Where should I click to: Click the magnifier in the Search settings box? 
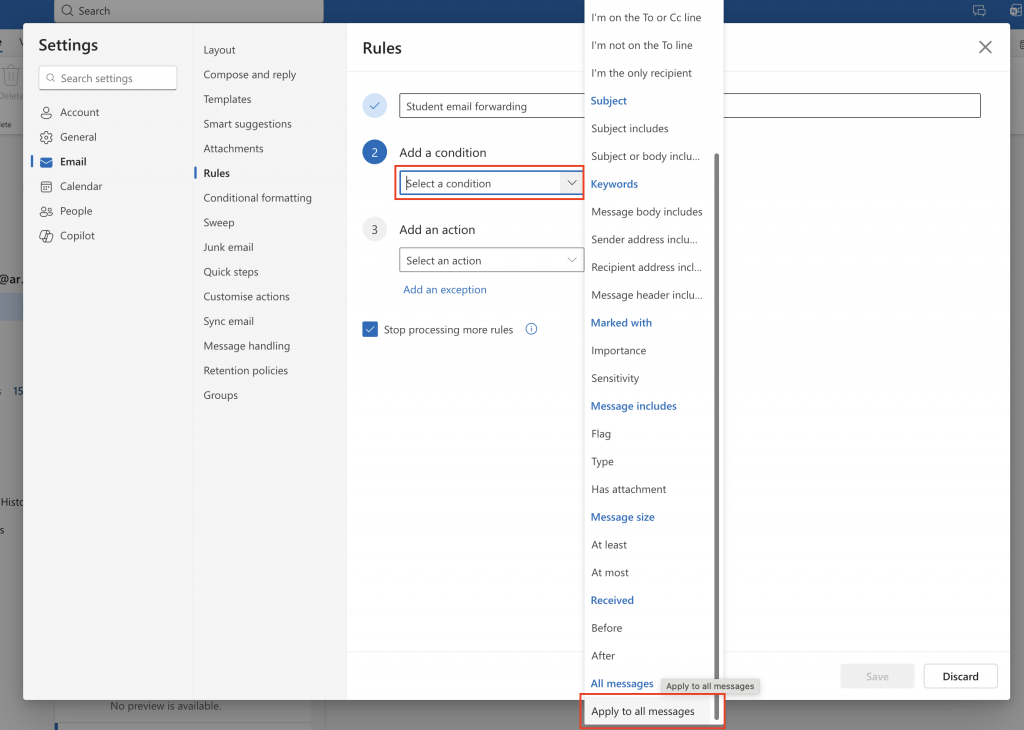point(50,77)
